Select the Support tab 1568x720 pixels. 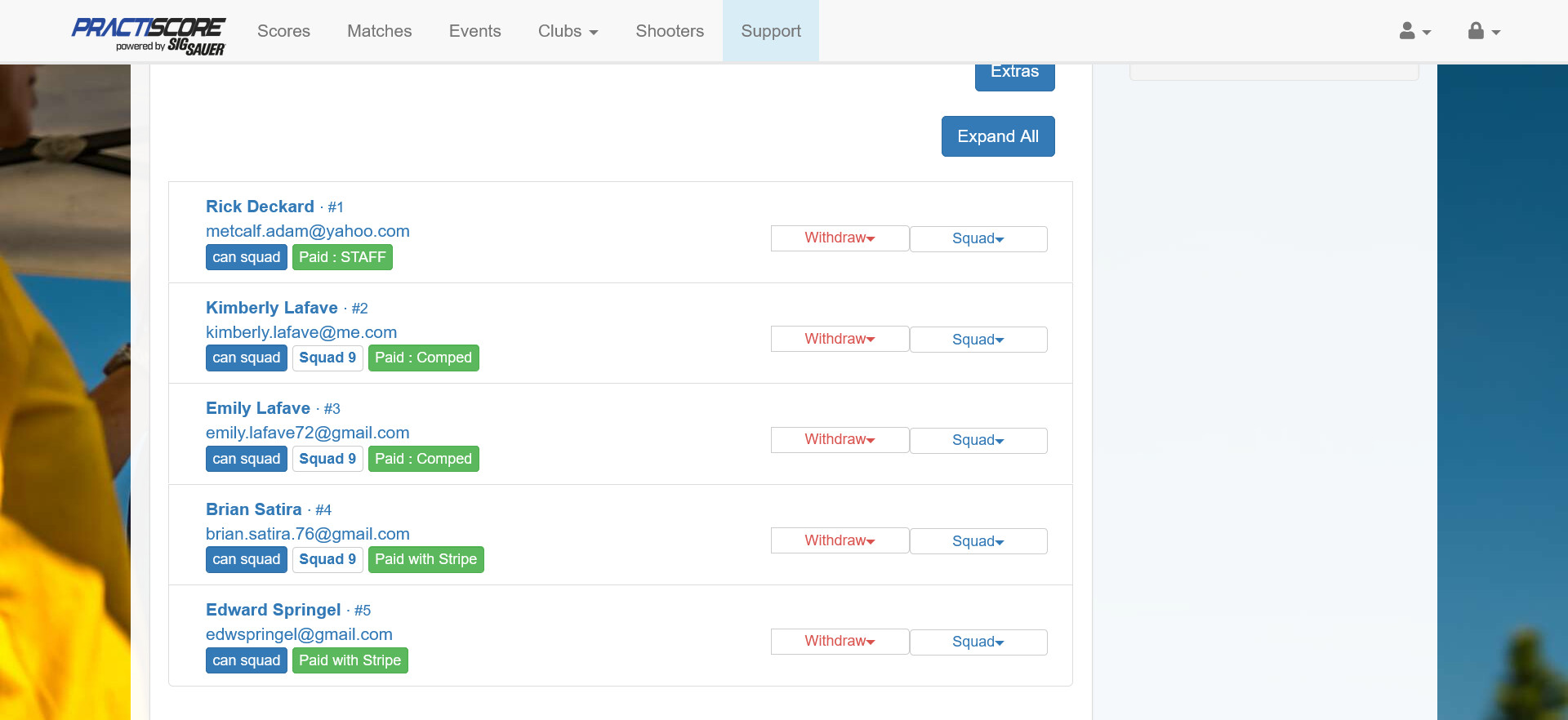(x=770, y=31)
